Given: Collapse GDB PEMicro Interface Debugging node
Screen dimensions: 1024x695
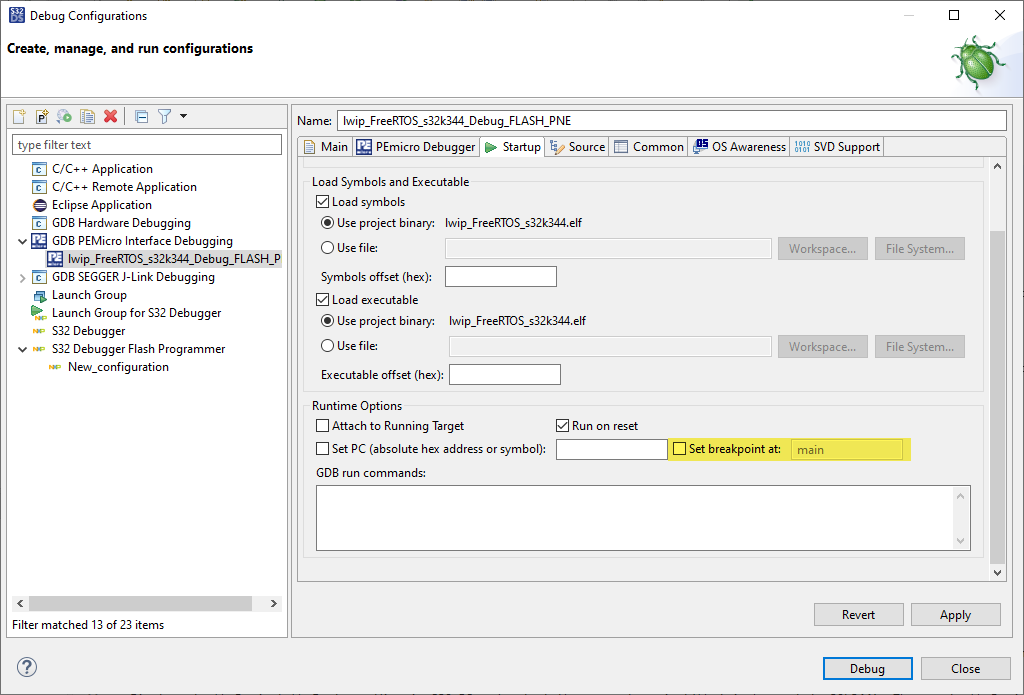Looking at the screenshot, I should (22, 240).
